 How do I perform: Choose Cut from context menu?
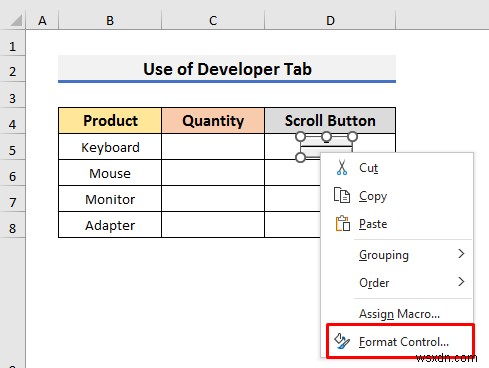coord(397,168)
